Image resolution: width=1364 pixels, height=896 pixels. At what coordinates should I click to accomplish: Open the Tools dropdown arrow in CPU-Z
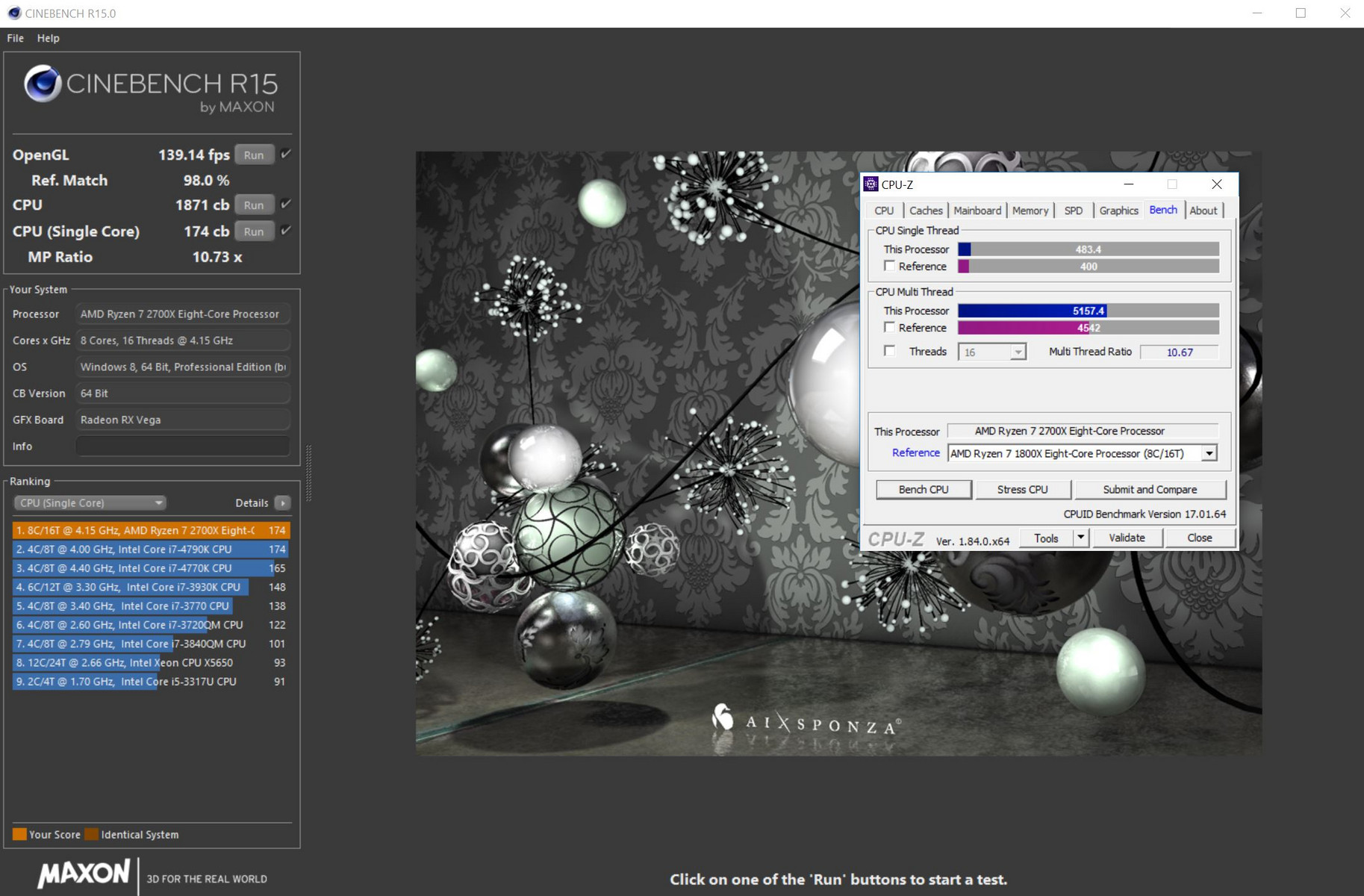coord(1080,538)
